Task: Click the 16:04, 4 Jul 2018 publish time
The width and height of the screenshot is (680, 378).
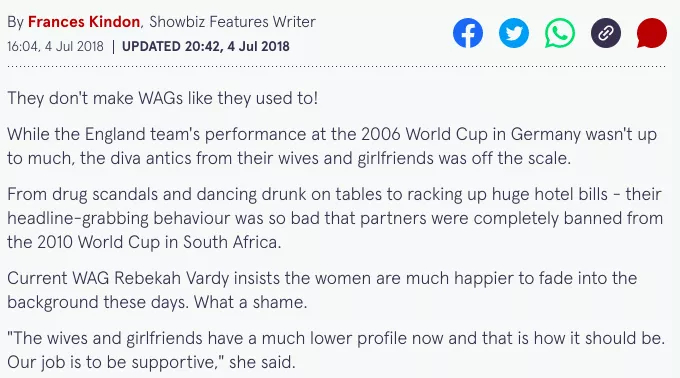Action: tap(56, 46)
